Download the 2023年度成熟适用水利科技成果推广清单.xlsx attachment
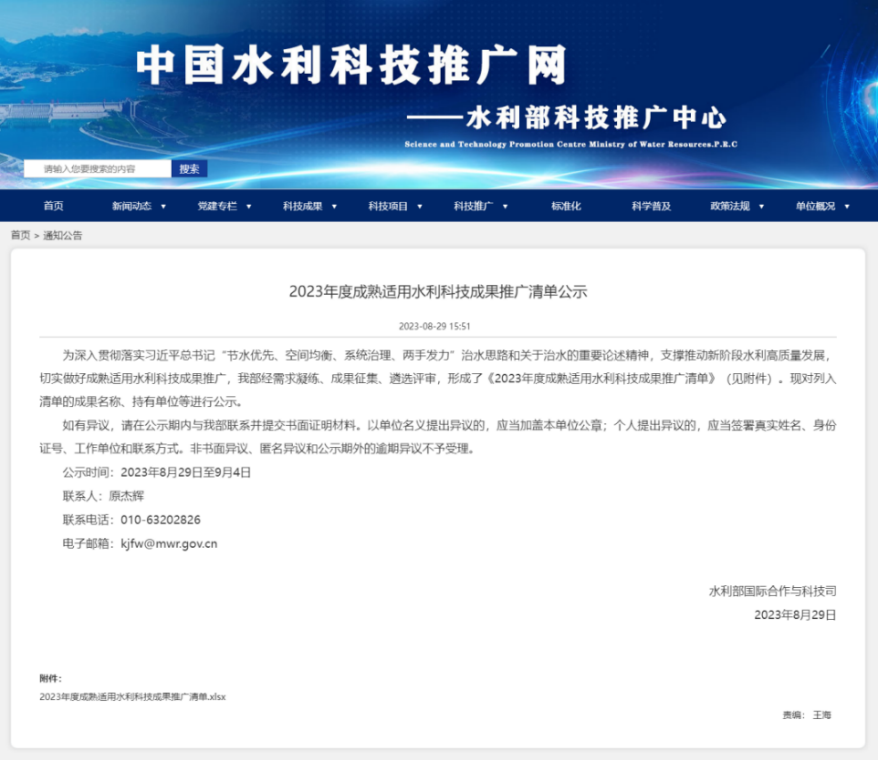This screenshot has height=760, width=878. pos(133,697)
